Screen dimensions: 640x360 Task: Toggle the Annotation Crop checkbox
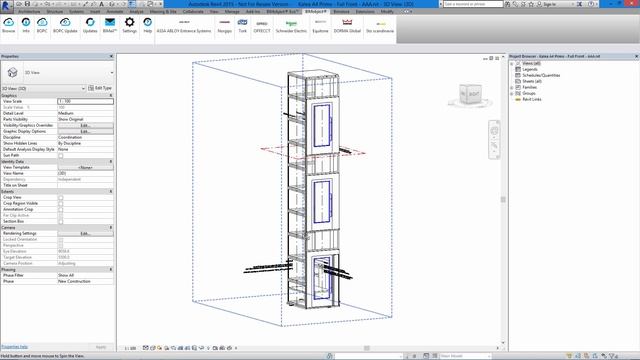pos(61,209)
